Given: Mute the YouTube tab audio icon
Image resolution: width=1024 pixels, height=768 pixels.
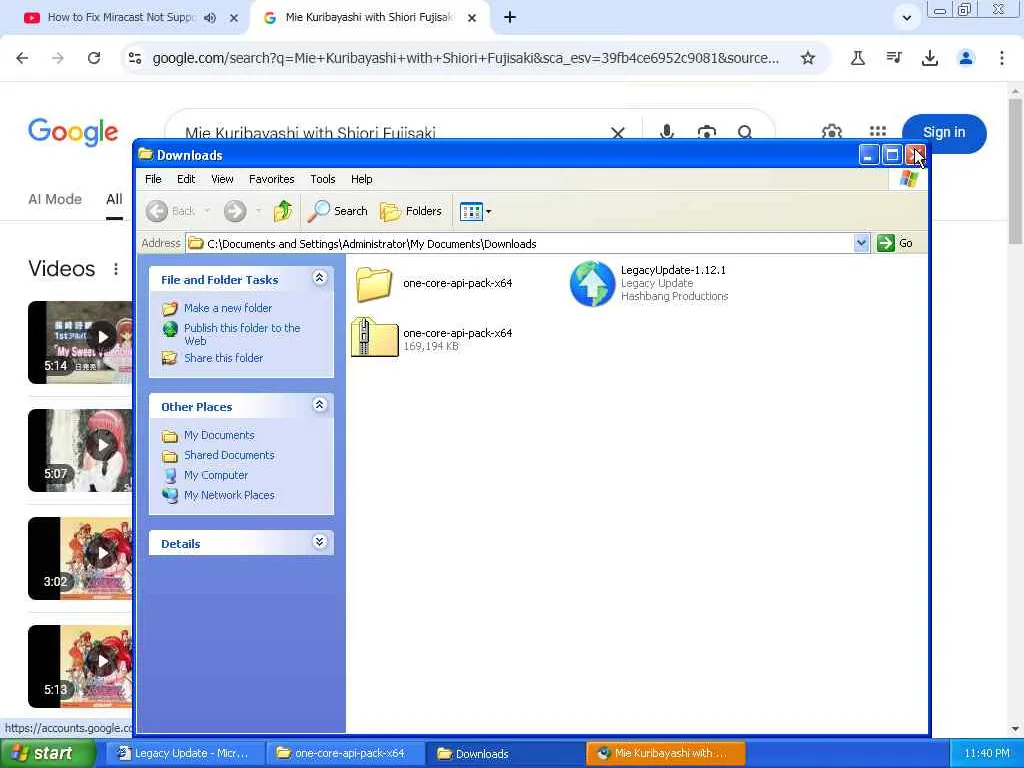Looking at the screenshot, I should tap(210, 18).
